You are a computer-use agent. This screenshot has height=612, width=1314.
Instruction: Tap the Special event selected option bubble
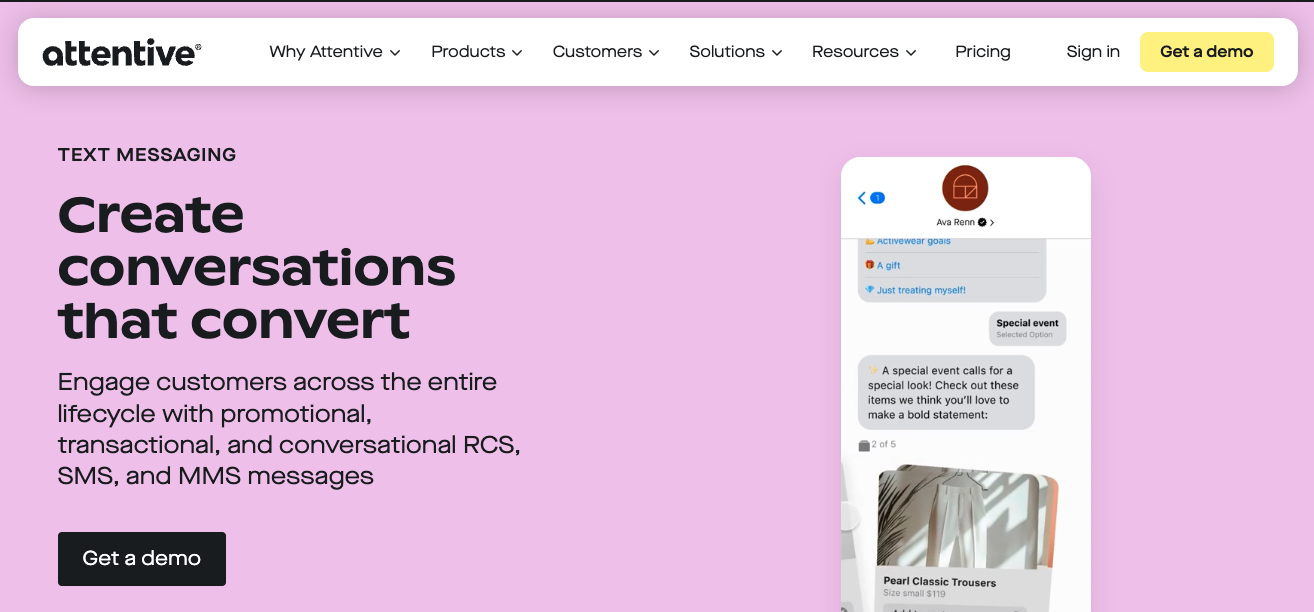pyautogui.click(x=1027, y=328)
